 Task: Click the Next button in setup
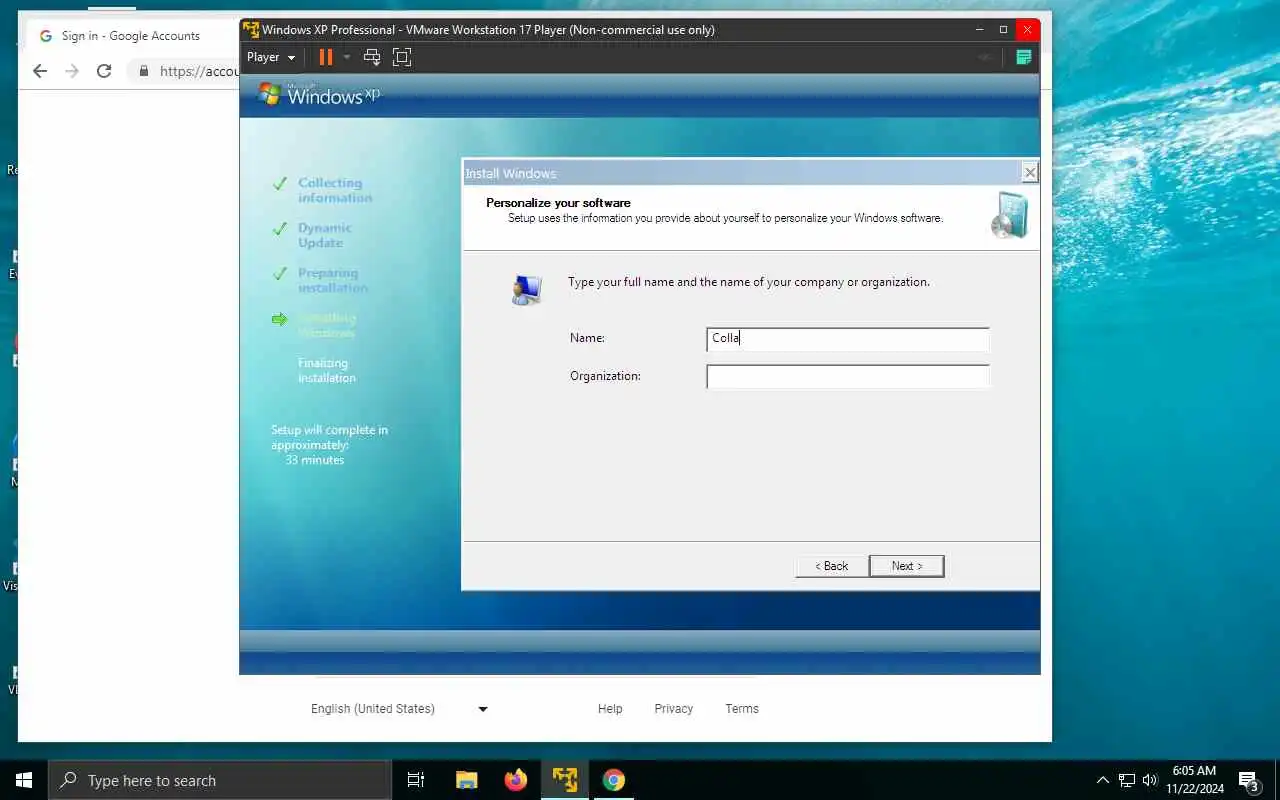click(x=907, y=566)
